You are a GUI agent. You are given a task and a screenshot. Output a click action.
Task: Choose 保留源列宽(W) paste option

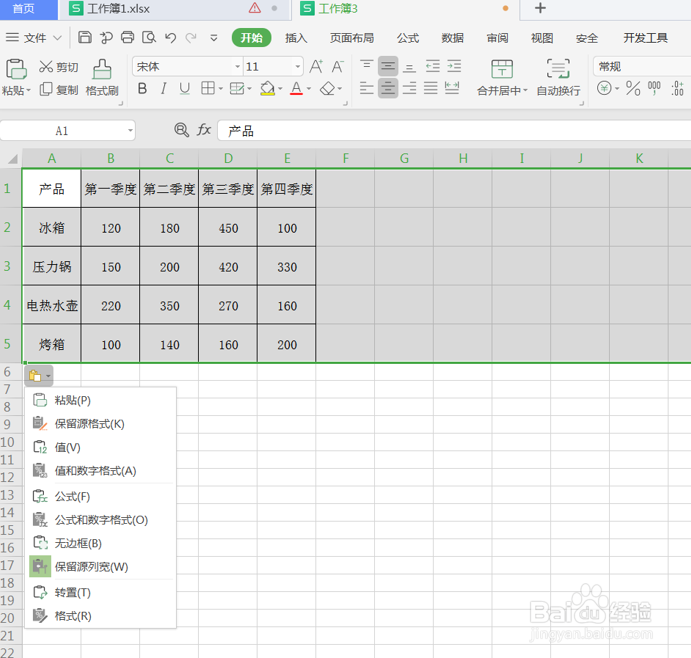(101, 566)
